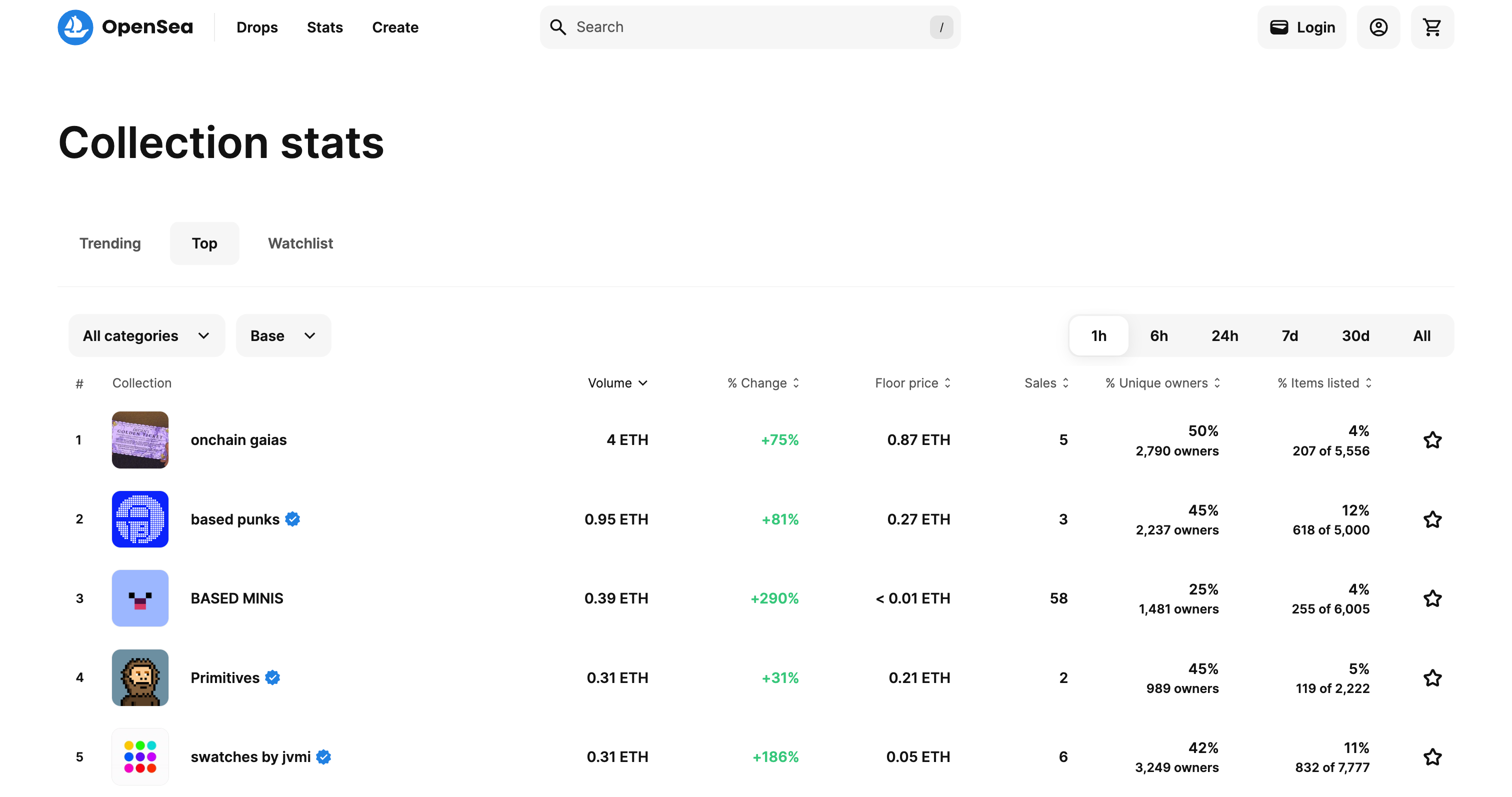Open the onchain gaias collection
The height and width of the screenshot is (797, 1512).
pos(238,440)
